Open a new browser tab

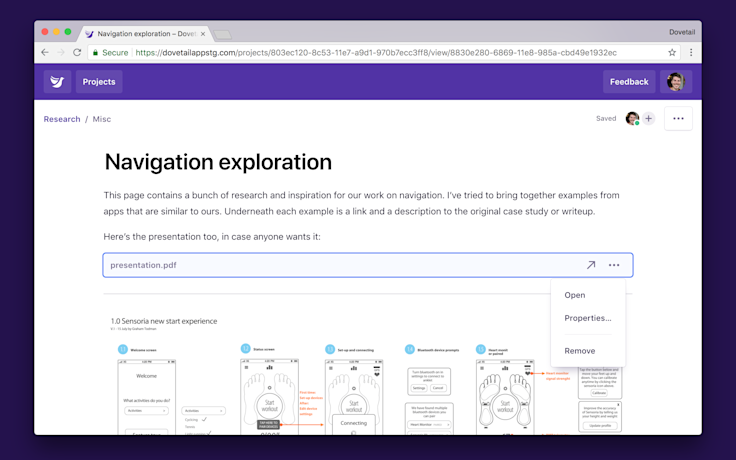[222, 35]
